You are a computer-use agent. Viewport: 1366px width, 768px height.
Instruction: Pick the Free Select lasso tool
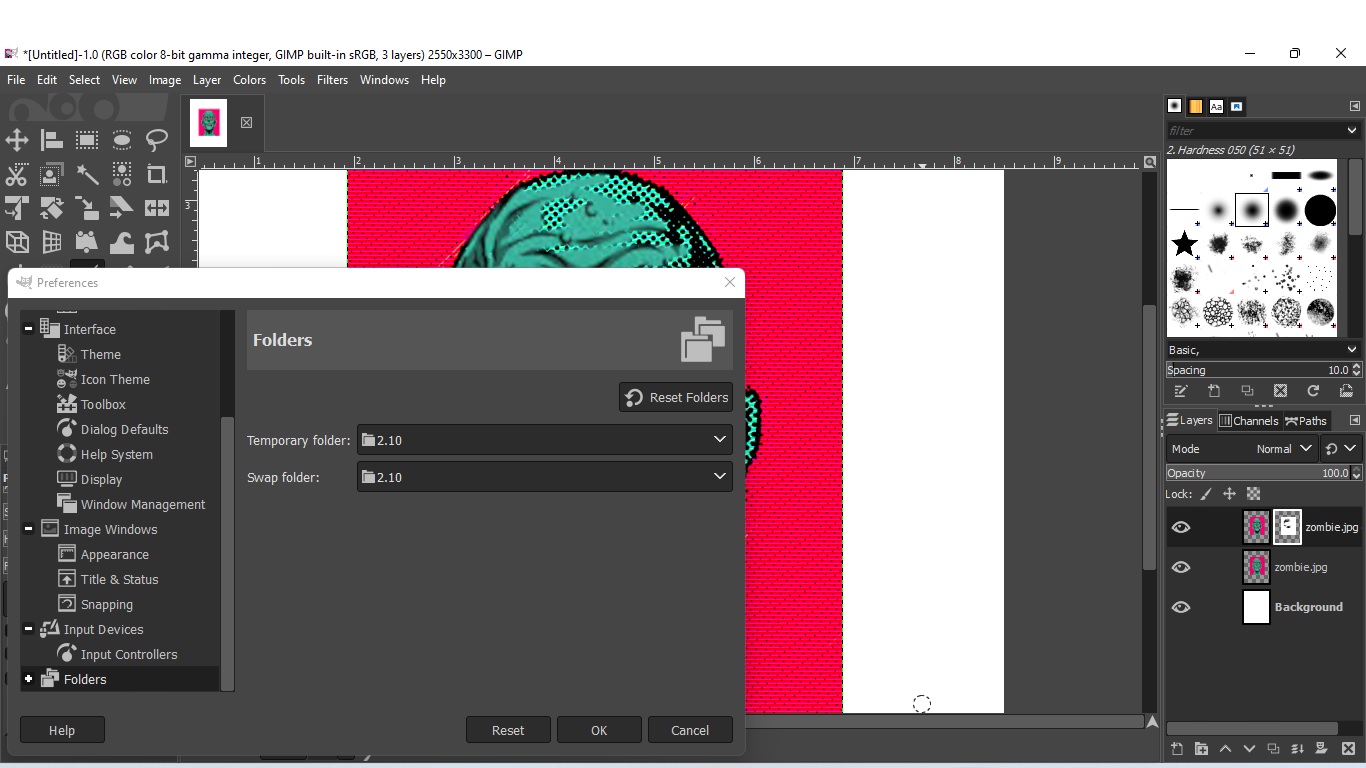(x=157, y=140)
